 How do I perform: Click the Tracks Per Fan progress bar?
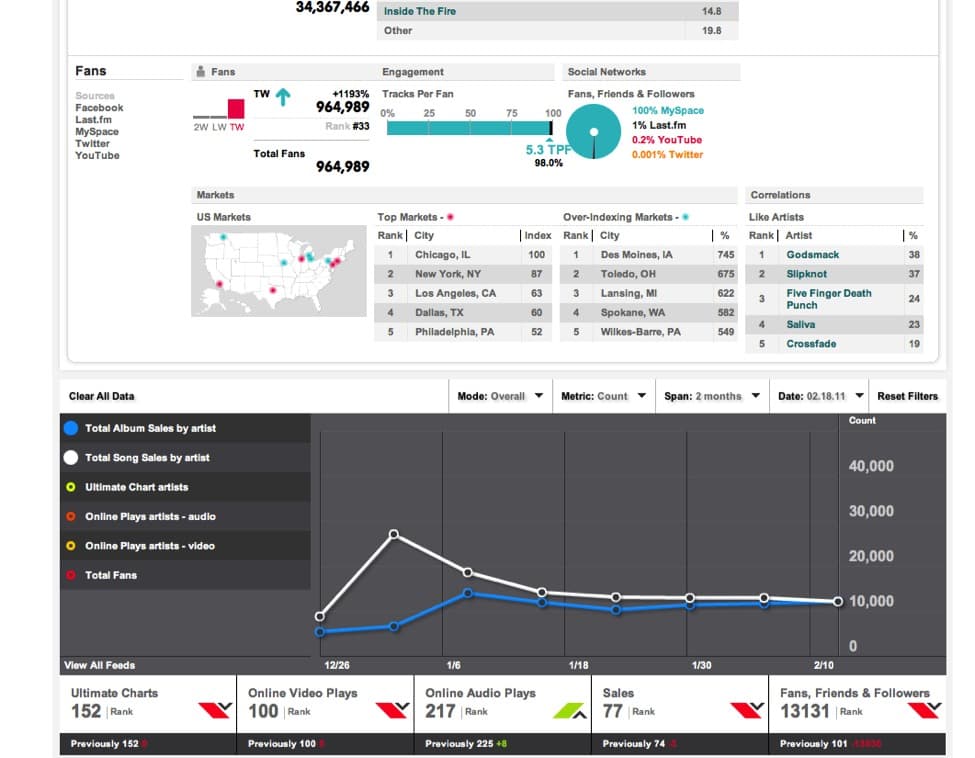point(469,127)
